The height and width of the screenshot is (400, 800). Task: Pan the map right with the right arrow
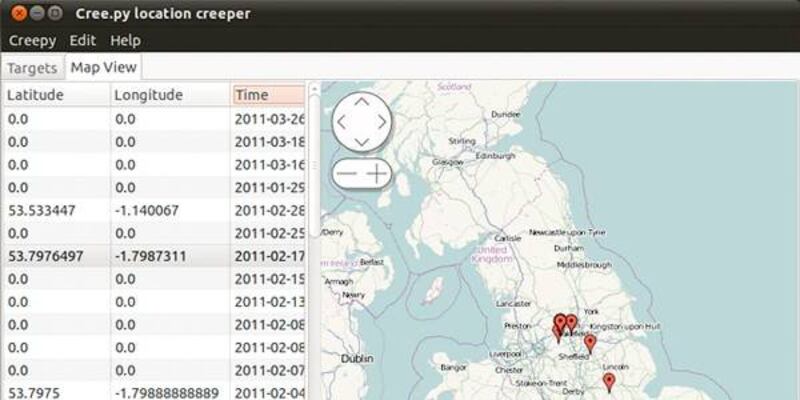click(382, 122)
